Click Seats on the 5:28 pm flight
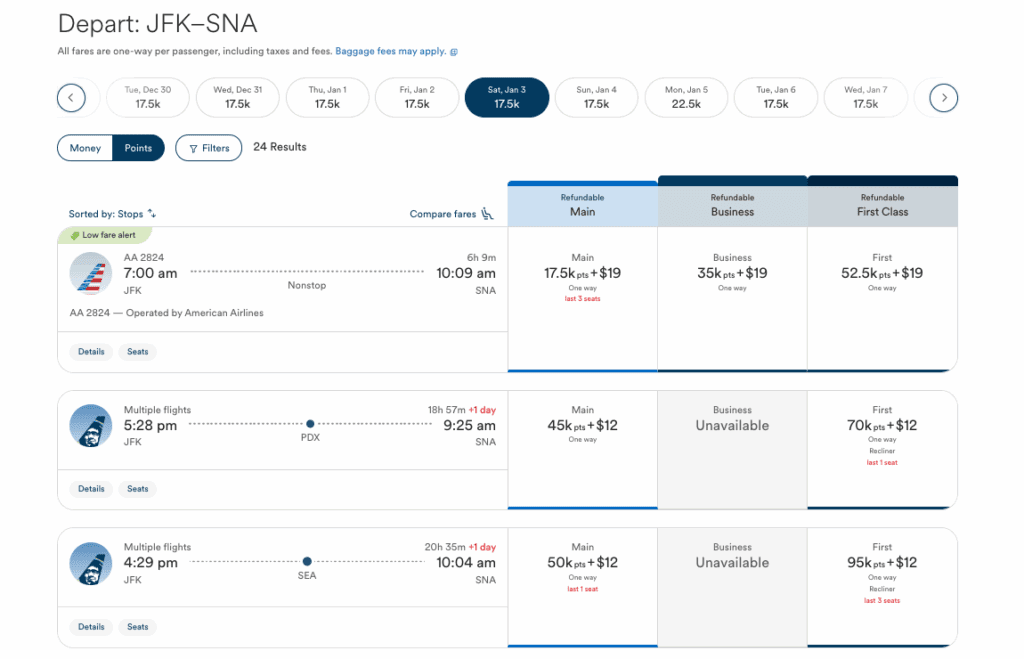The image size is (1024, 659). point(137,489)
